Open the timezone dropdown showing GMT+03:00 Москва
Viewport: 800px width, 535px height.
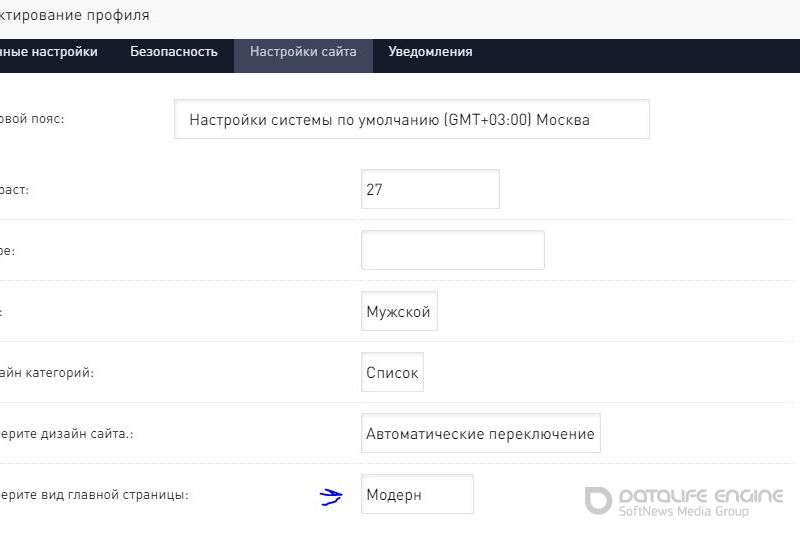(x=411, y=119)
